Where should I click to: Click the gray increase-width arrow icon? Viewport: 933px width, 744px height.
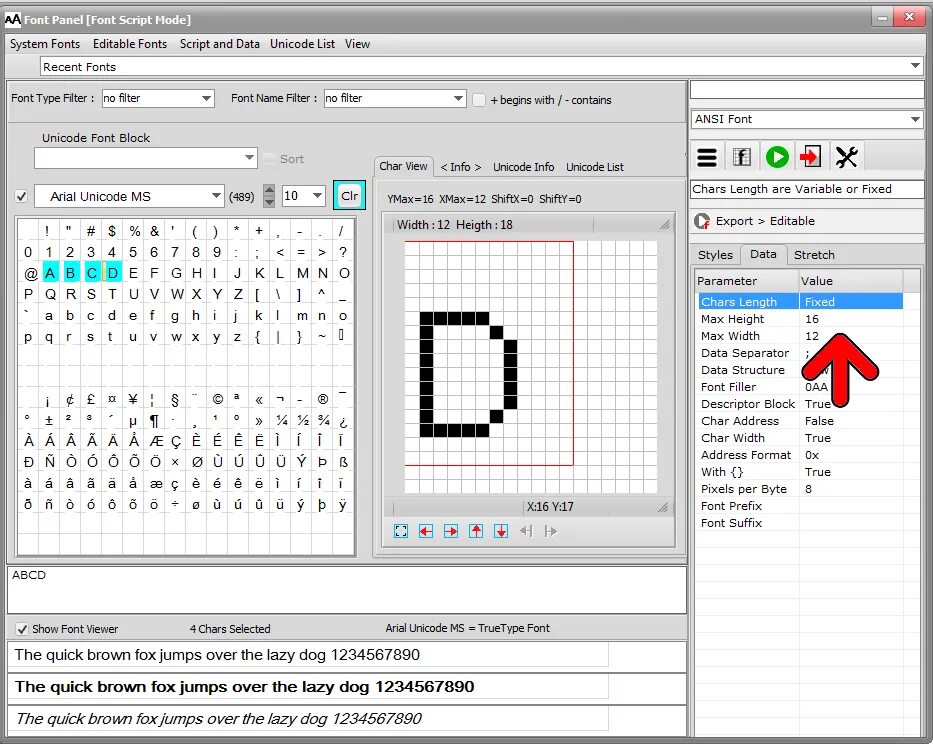tap(551, 531)
